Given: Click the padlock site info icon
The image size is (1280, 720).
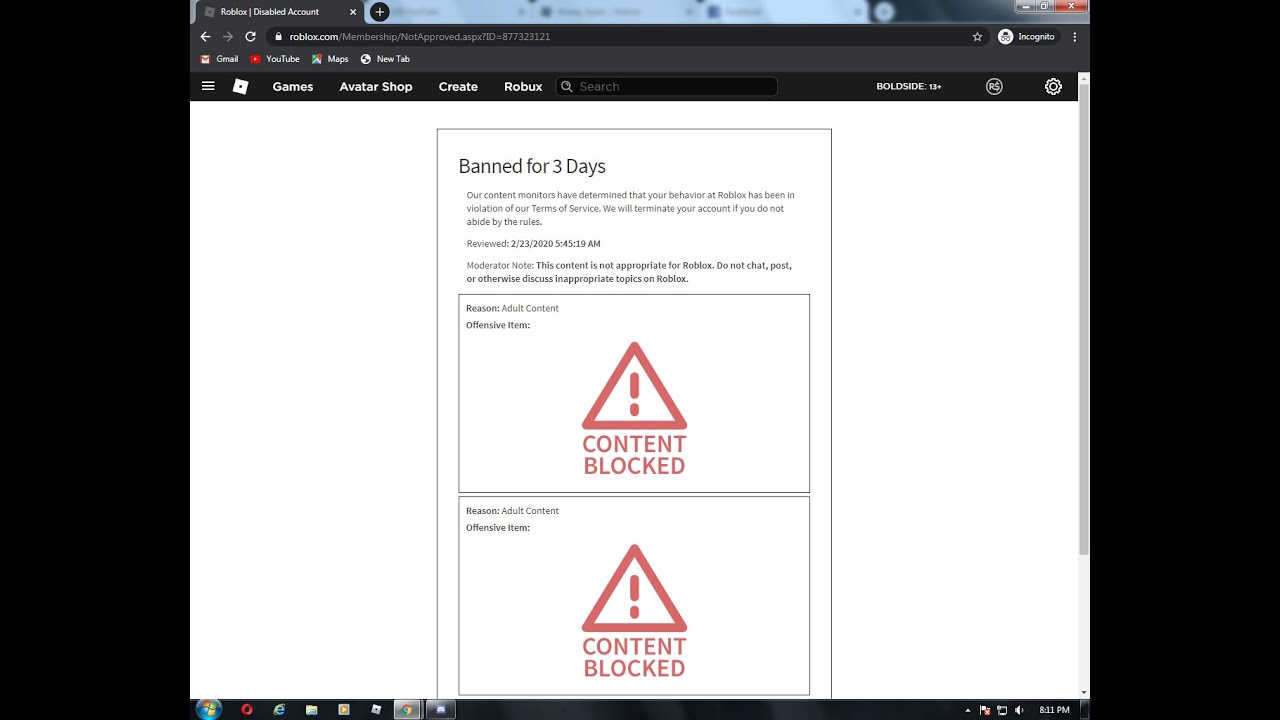Looking at the screenshot, I should click(279, 37).
